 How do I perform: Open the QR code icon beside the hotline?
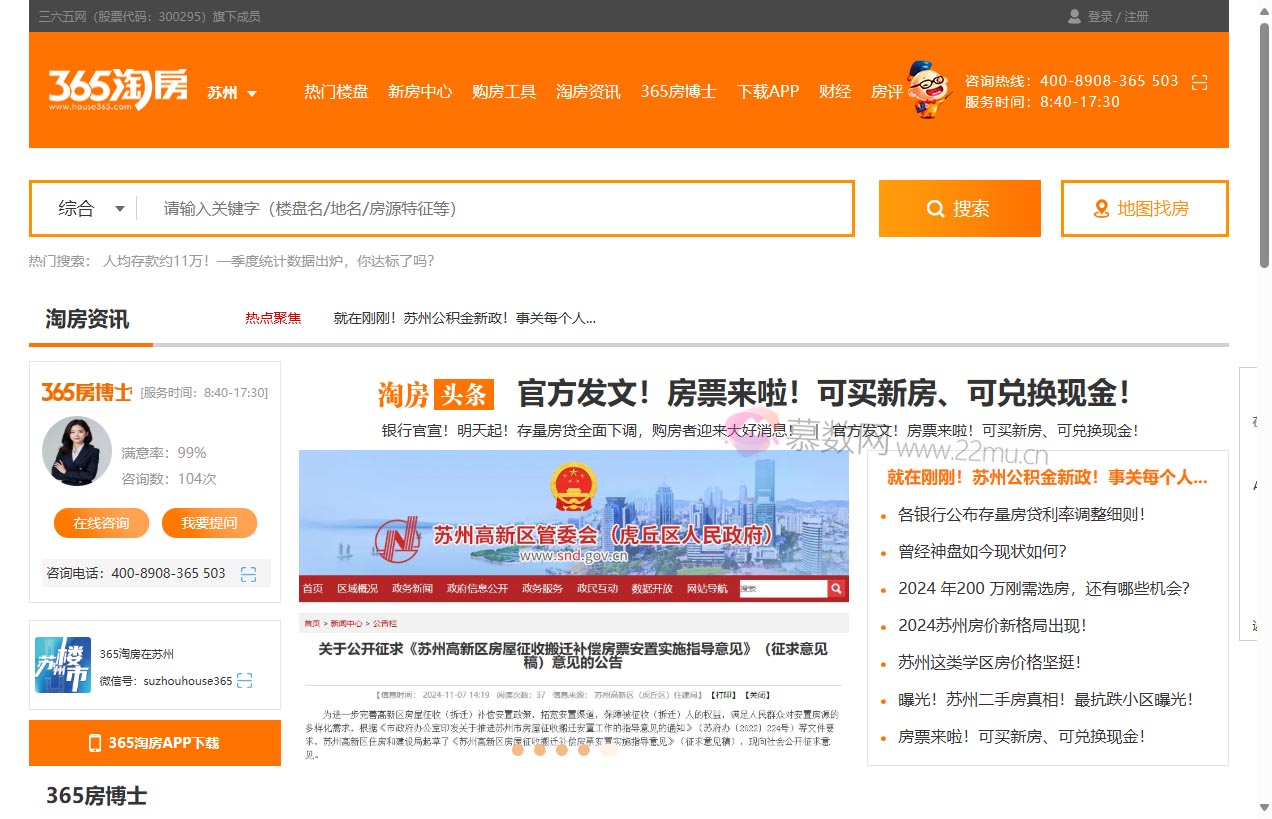[1200, 82]
